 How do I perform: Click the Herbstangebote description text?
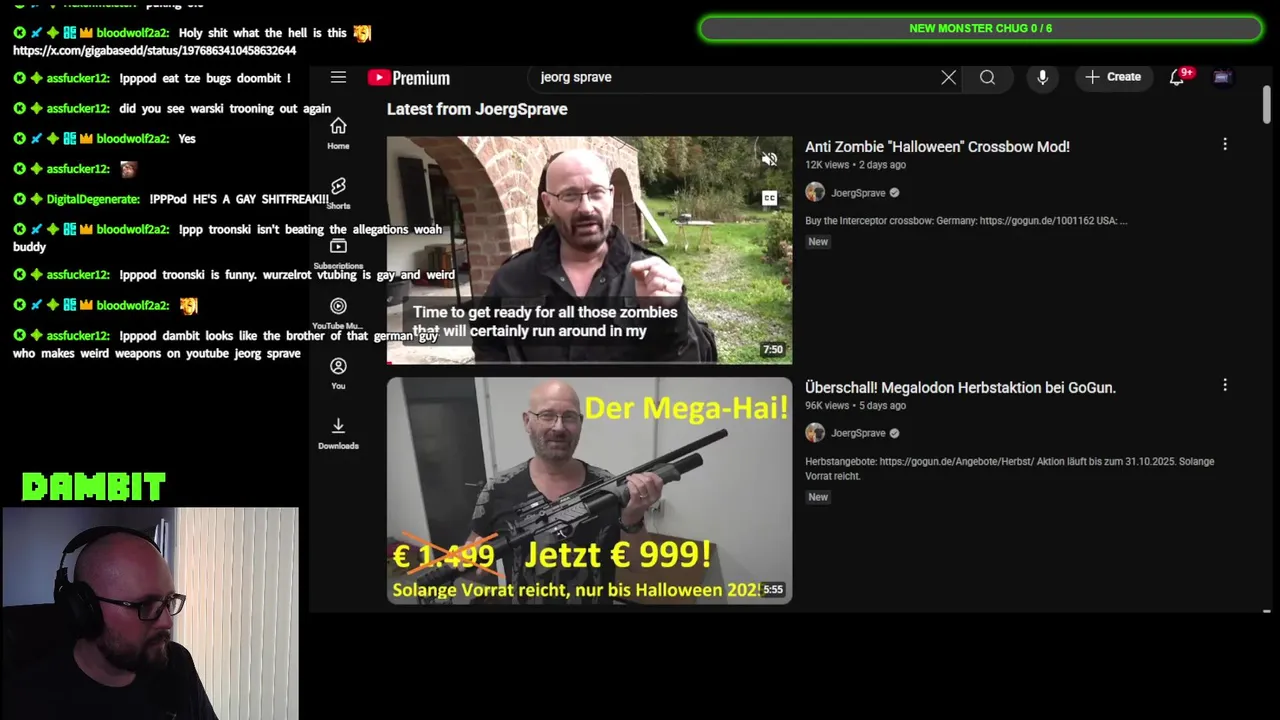pos(1010,468)
